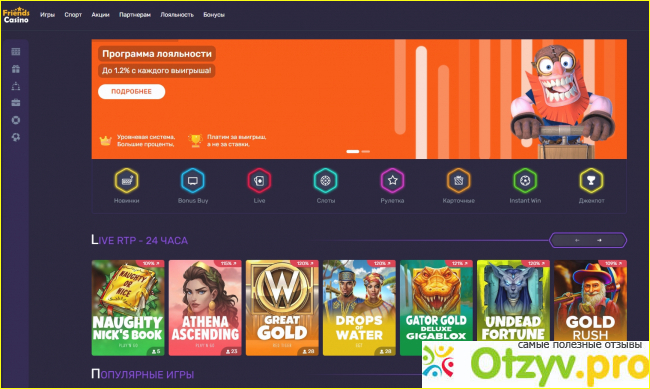
Task: Open the Игры menu item
Action: [47, 15]
